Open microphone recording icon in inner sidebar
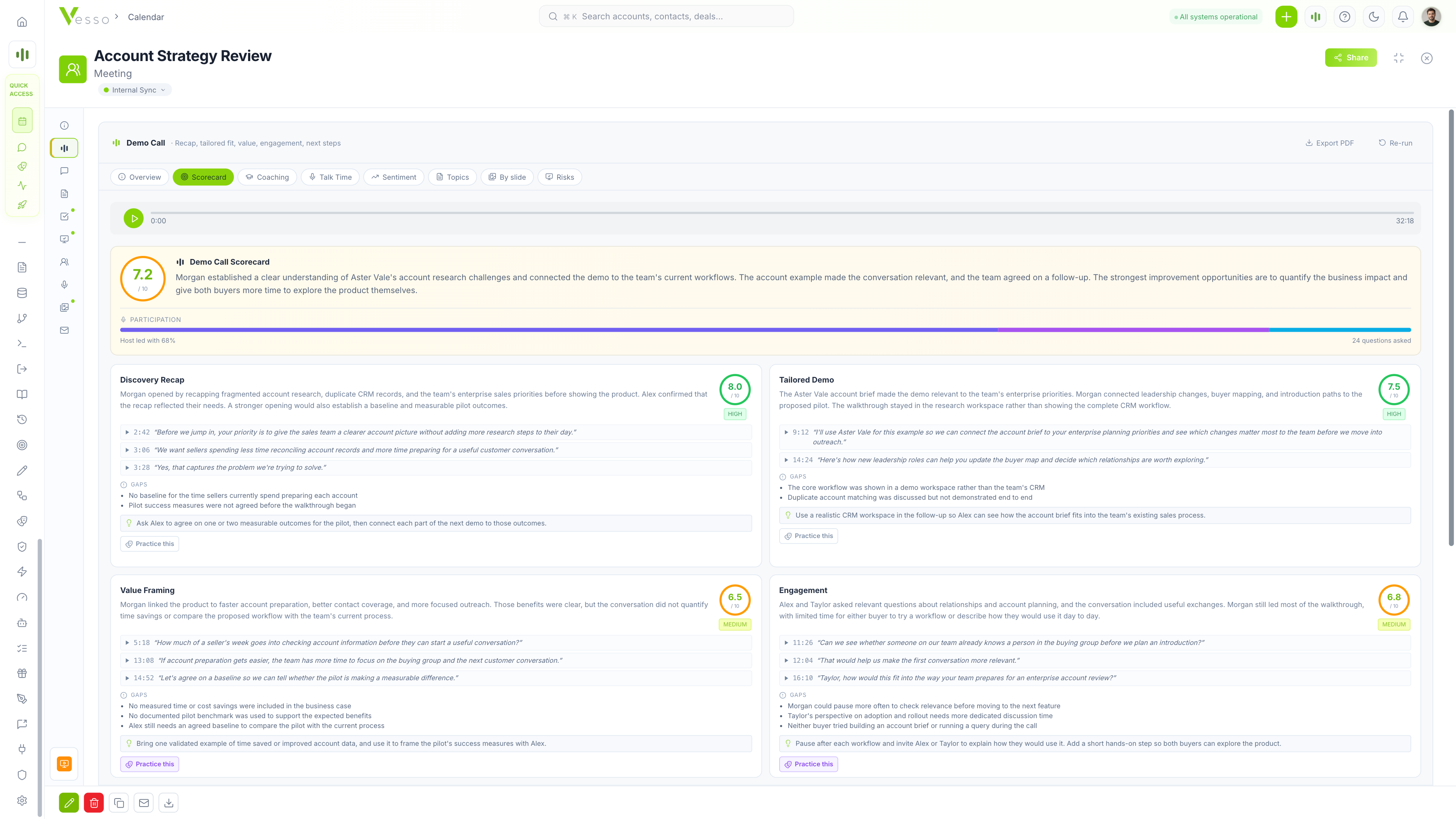The image size is (1456, 819). [64, 285]
